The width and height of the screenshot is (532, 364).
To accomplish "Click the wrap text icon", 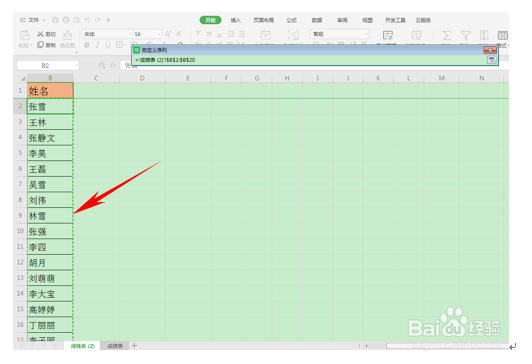I will coord(293,35).
